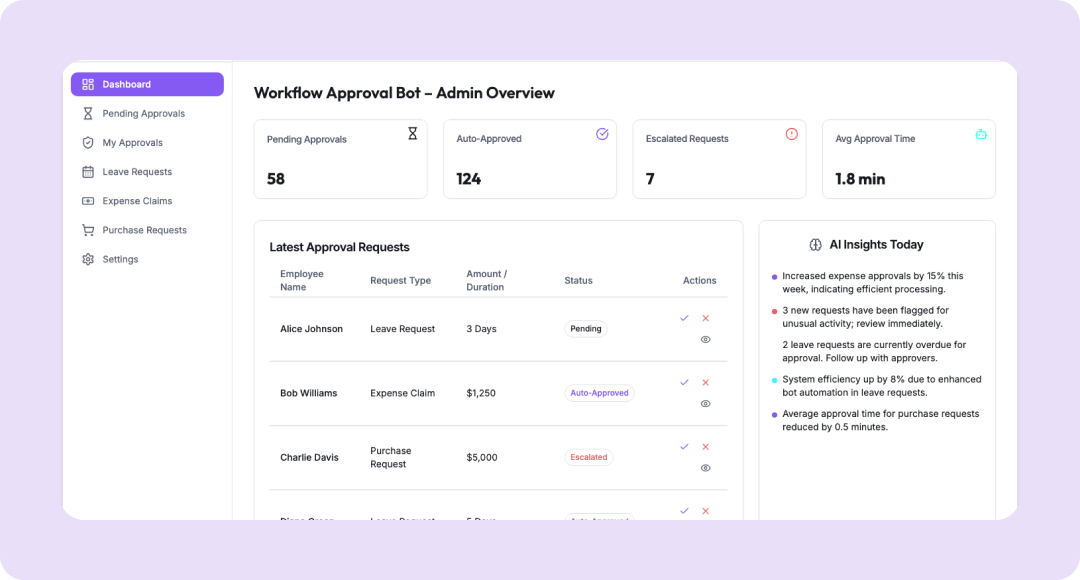View Charlie Davis' request with eye icon
The image size is (1080, 580).
coord(705,467)
